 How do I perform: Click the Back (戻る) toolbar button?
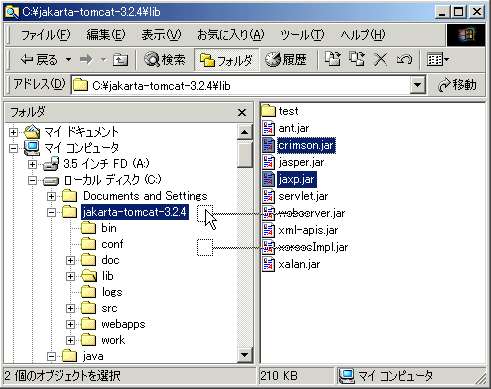[x=38, y=60]
